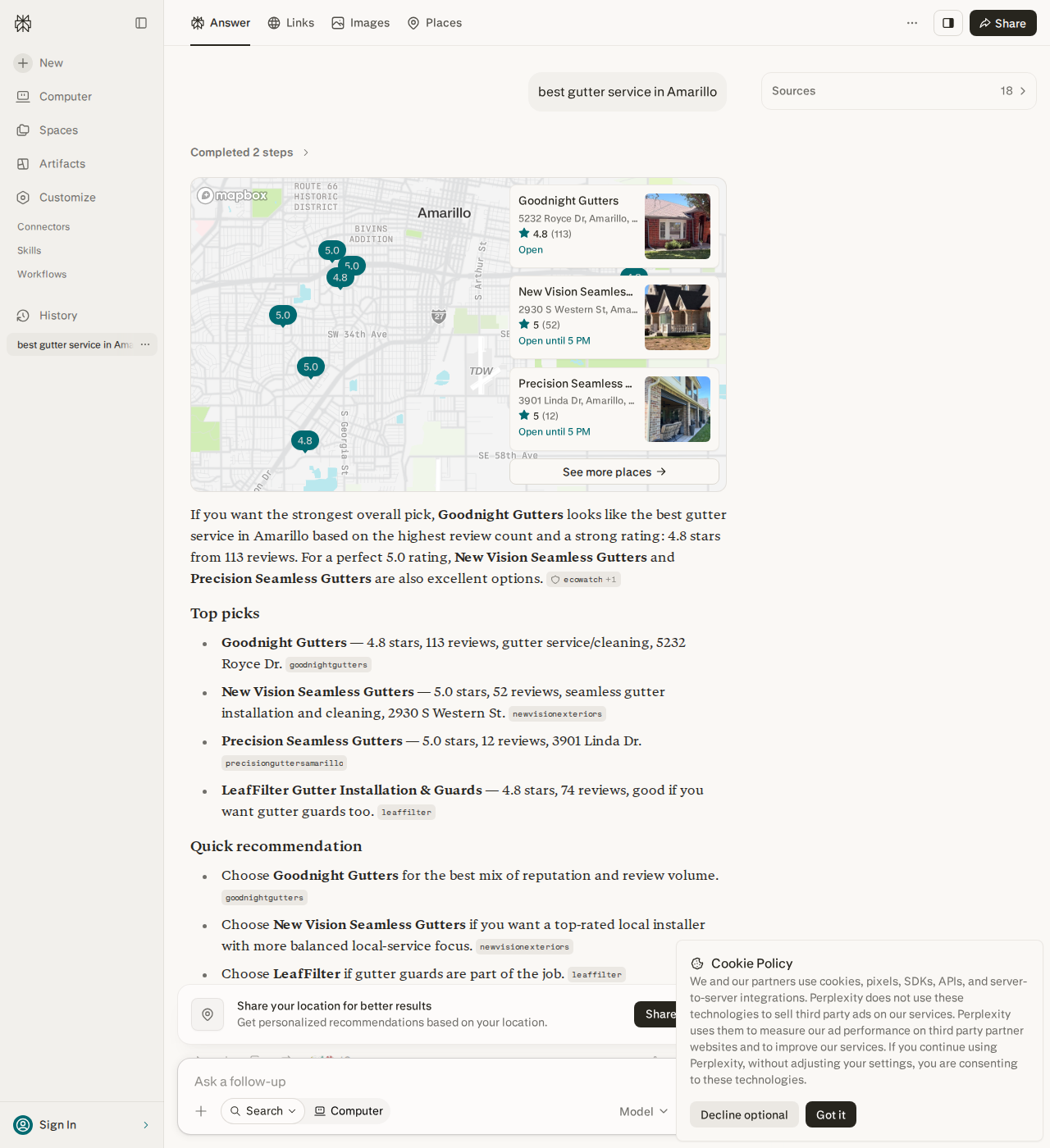Collapse the left sidebar panel icon

point(141,23)
